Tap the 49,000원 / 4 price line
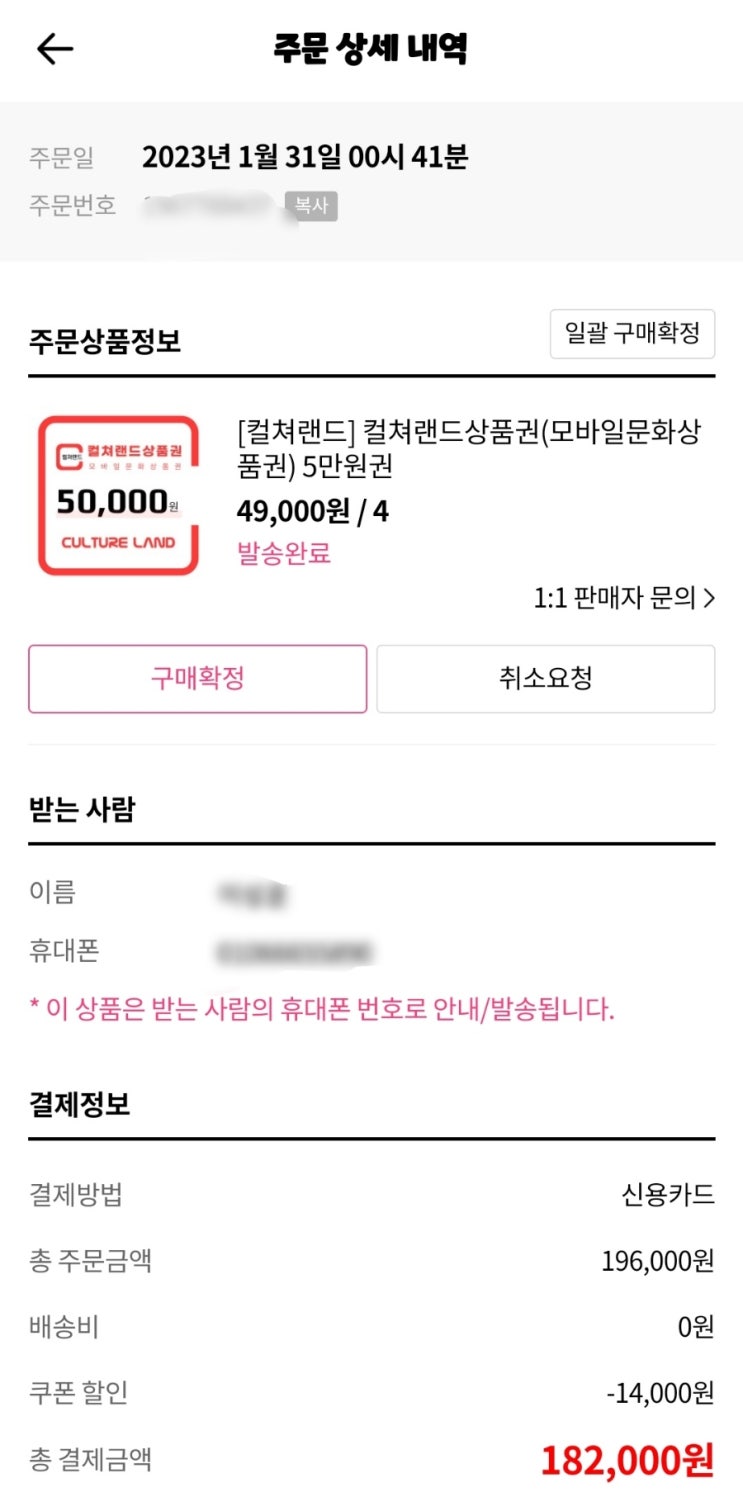743x1497 pixels. (313, 512)
